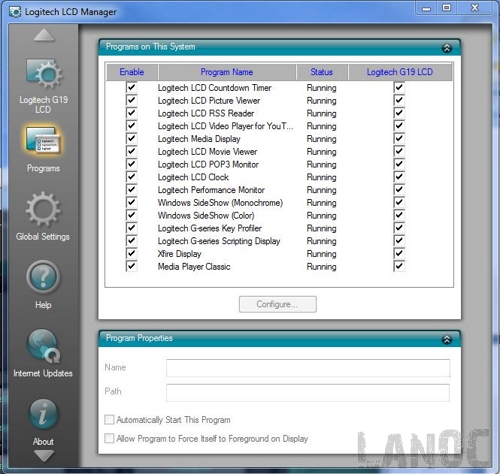Disable the Logitech LCD Countdown Timer Enable checkbox
This screenshot has height=474, width=500.
tap(131, 88)
